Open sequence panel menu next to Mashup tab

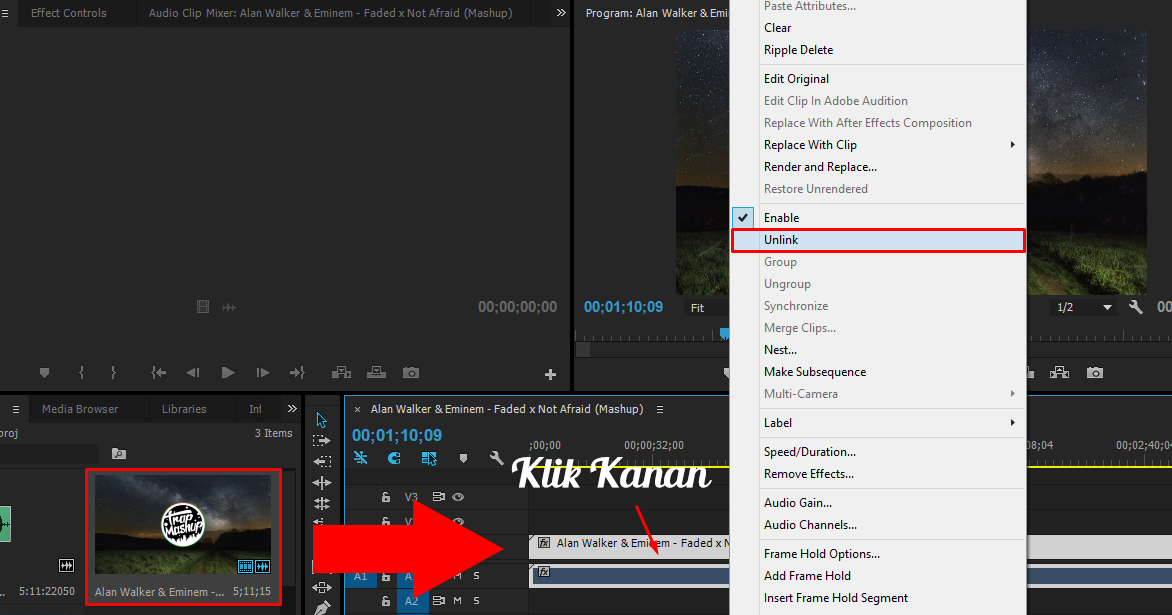click(659, 410)
